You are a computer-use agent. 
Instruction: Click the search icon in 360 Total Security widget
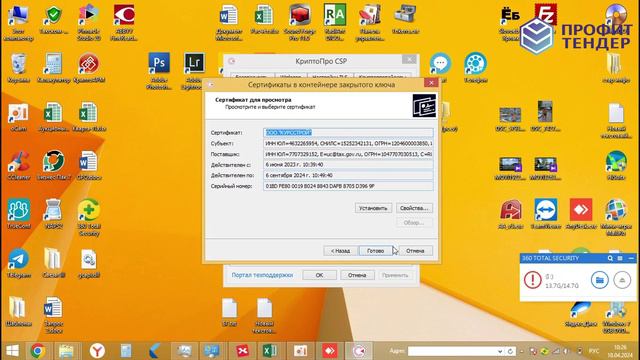pyautogui.click(x=610, y=258)
